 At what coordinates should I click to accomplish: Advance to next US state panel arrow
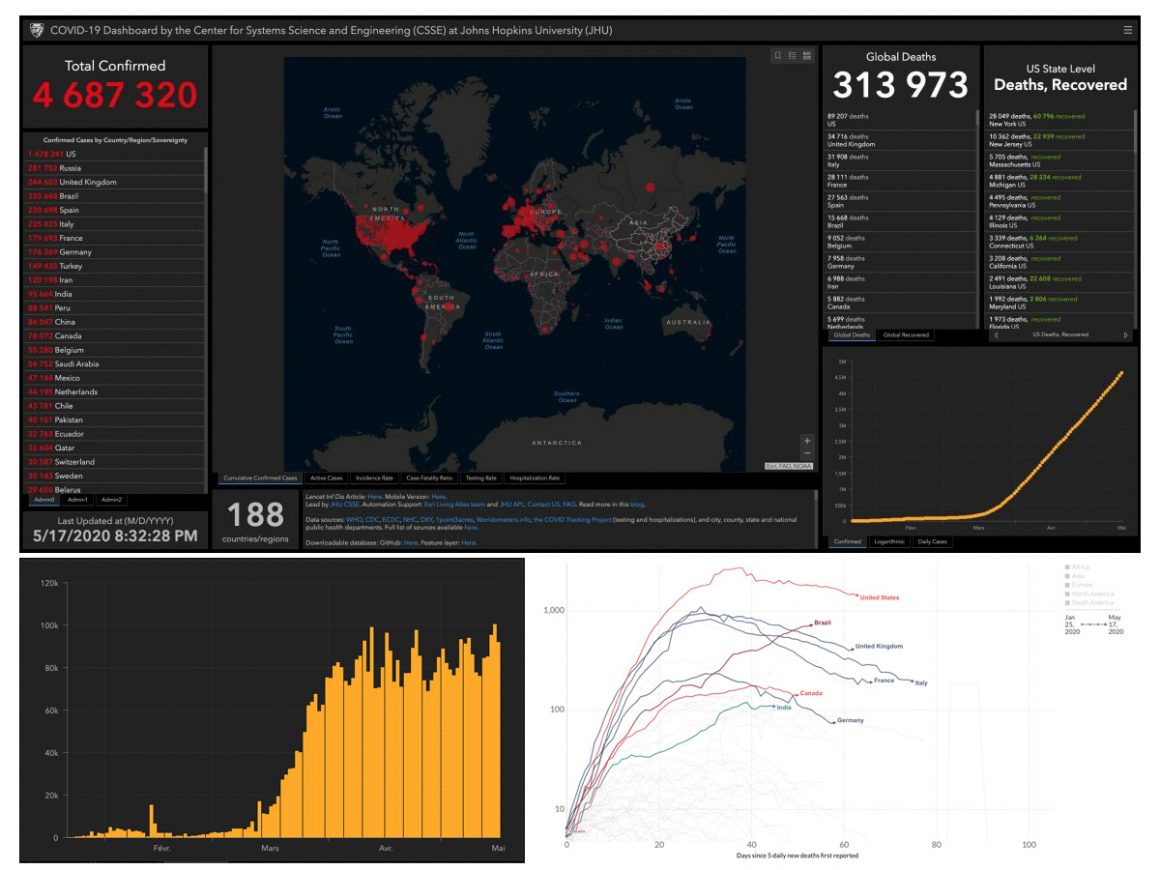click(1127, 335)
